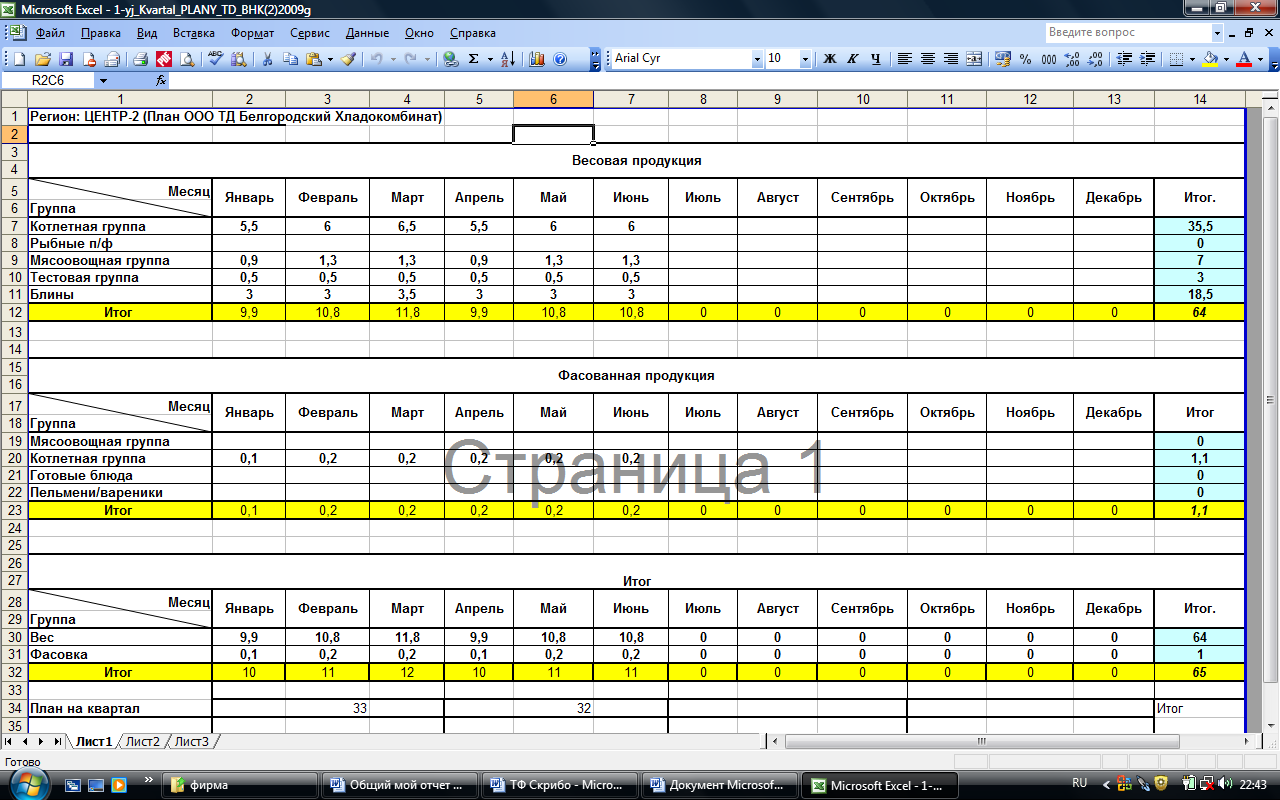Click the Permission icon next to Save
This screenshot has width=1280, height=800.
89,59
